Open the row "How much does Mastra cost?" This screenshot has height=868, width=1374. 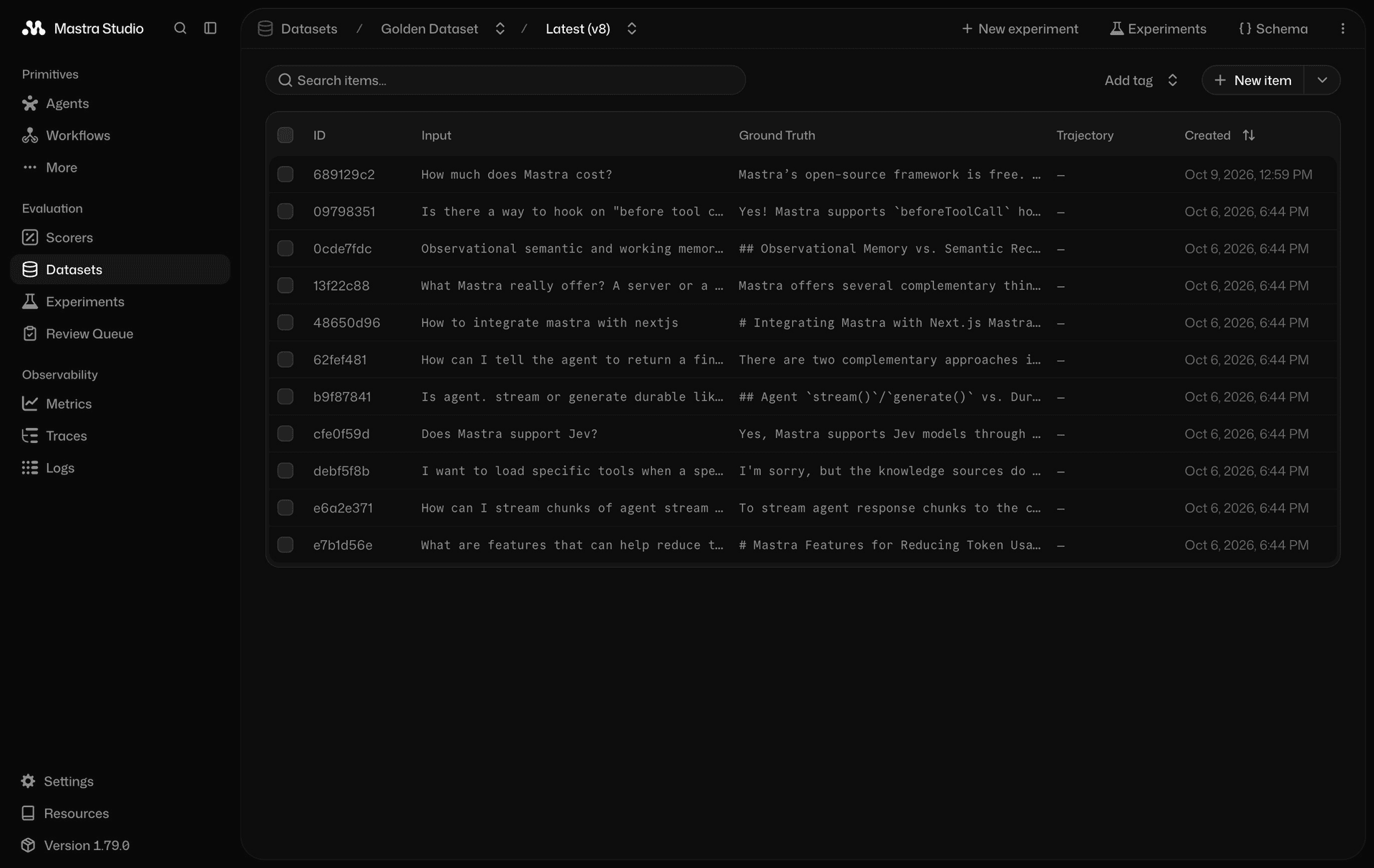click(802, 175)
